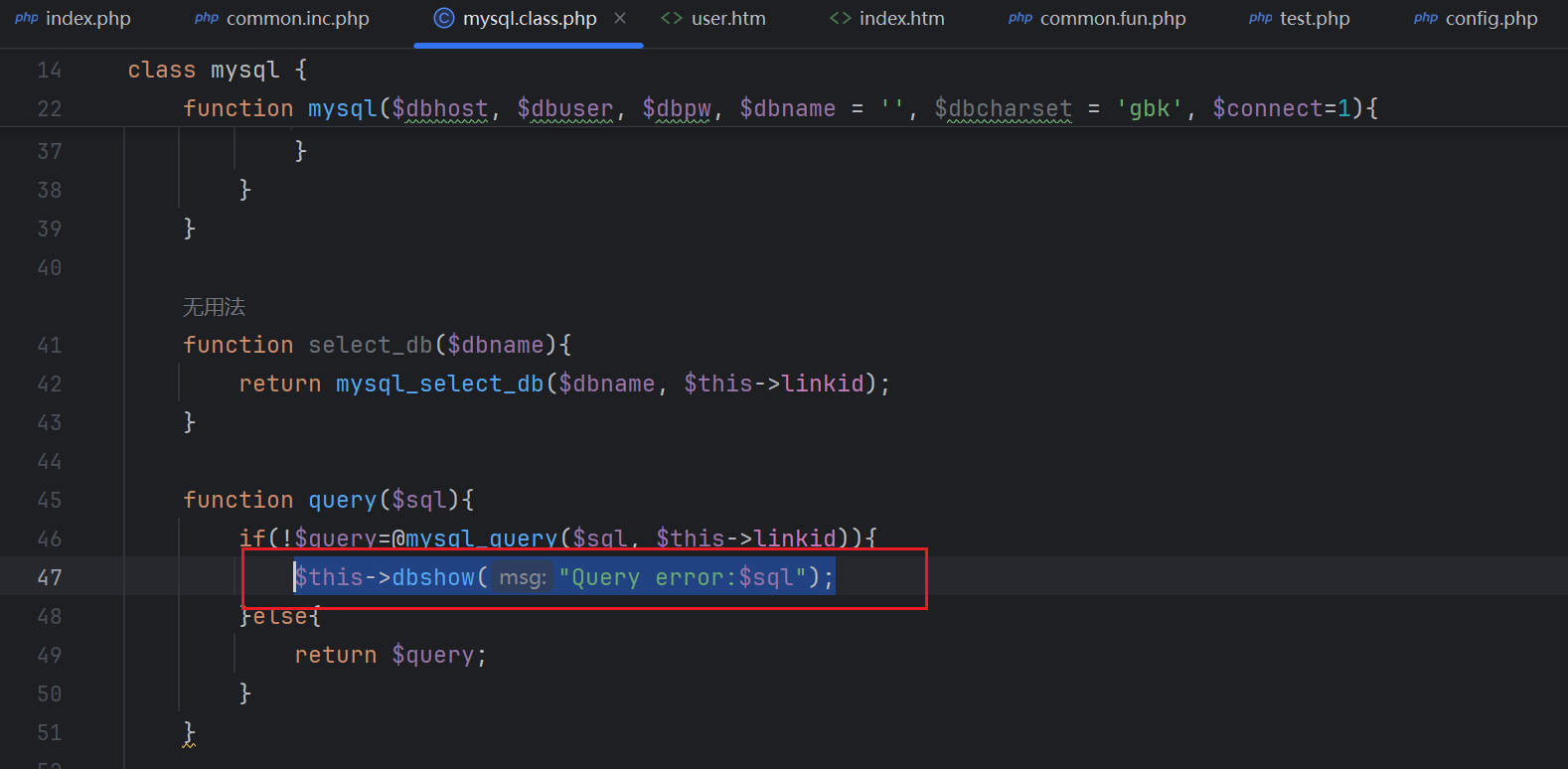Switch to the index.php tab
Screen dimensions: 1568x769
click(x=73, y=19)
